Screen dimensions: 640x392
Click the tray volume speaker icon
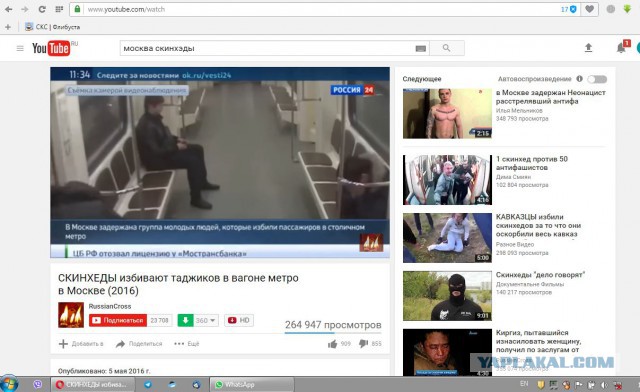(604, 385)
